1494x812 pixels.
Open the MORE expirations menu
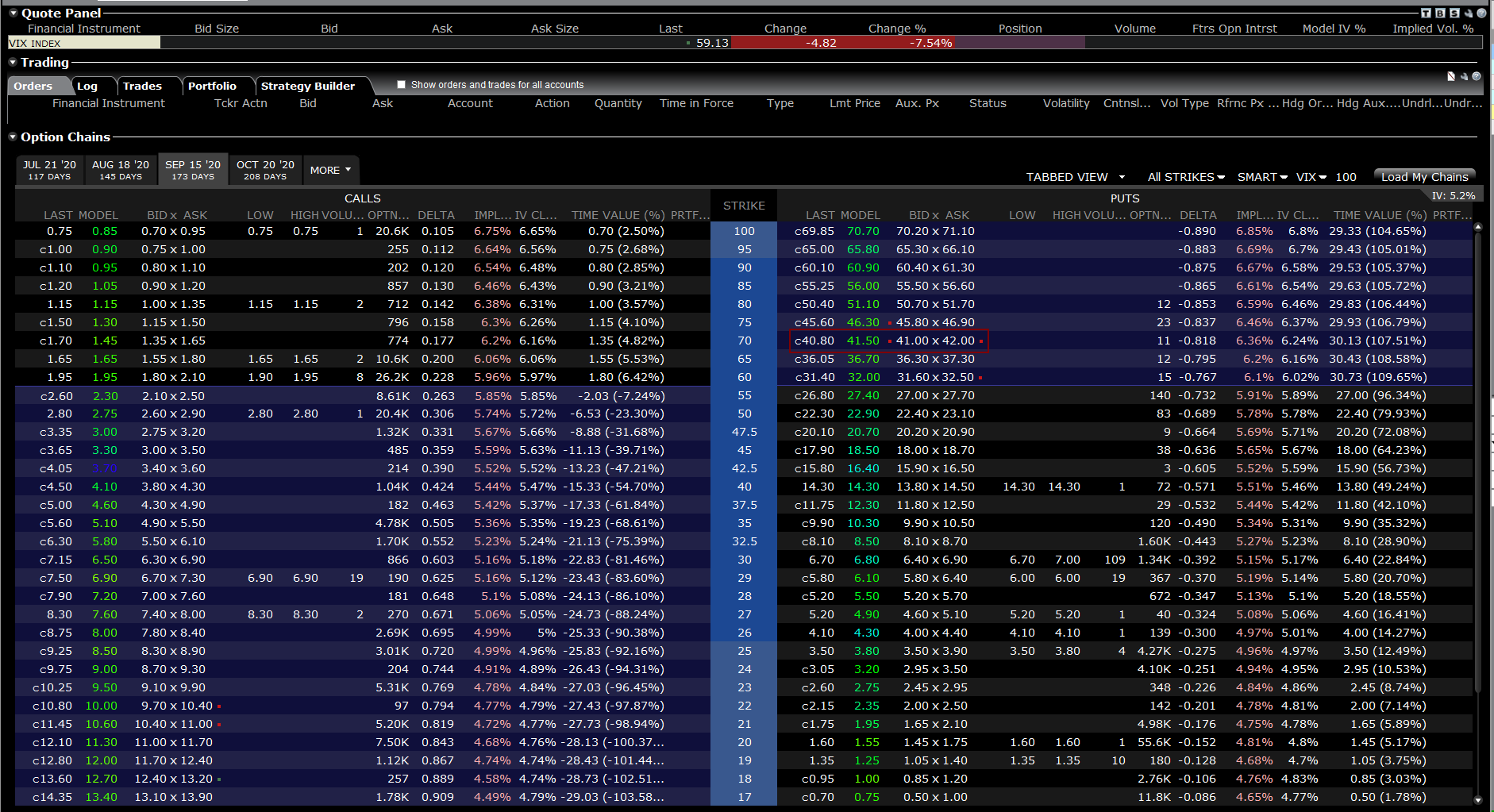pyautogui.click(x=331, y=169)
